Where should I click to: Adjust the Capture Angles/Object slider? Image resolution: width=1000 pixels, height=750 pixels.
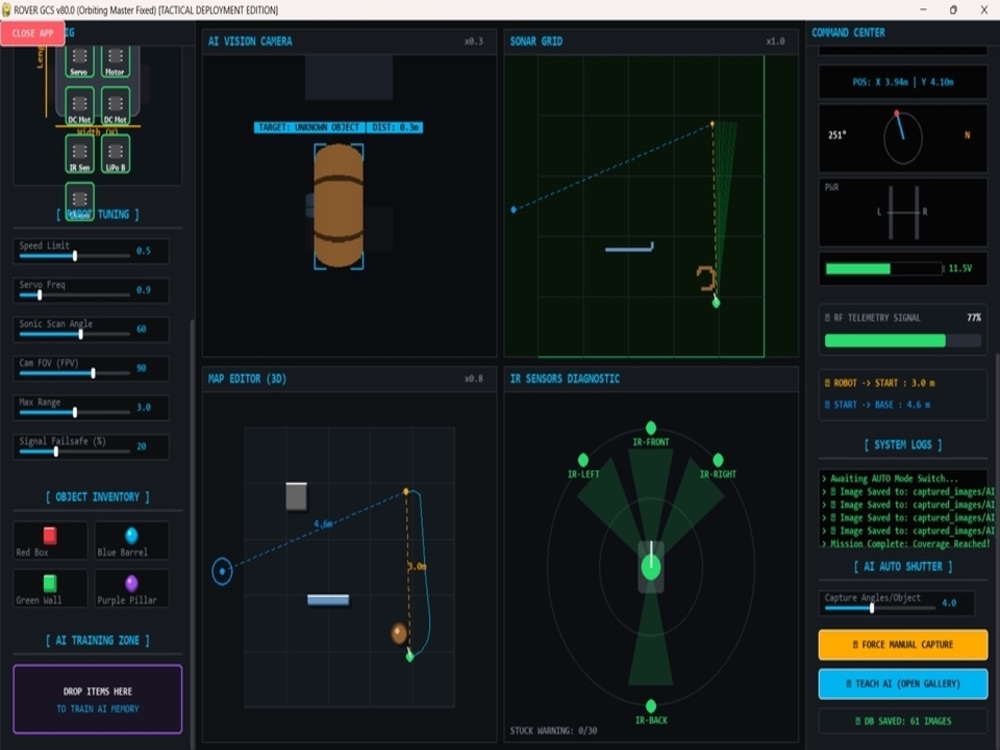point(880,608)
